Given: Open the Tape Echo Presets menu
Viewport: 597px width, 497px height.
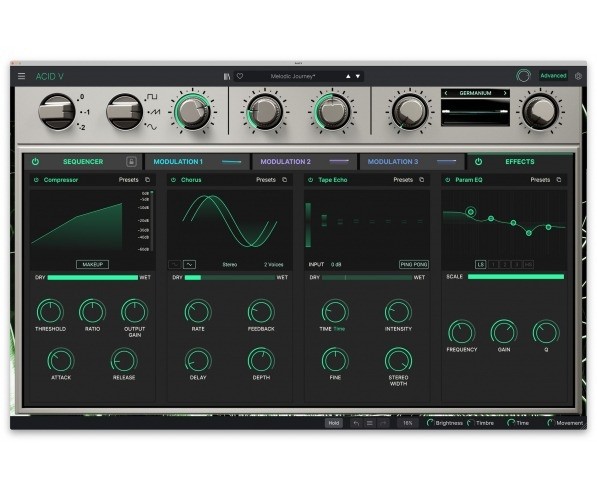Looking at the screenshot, I should [x=403, y=180].
